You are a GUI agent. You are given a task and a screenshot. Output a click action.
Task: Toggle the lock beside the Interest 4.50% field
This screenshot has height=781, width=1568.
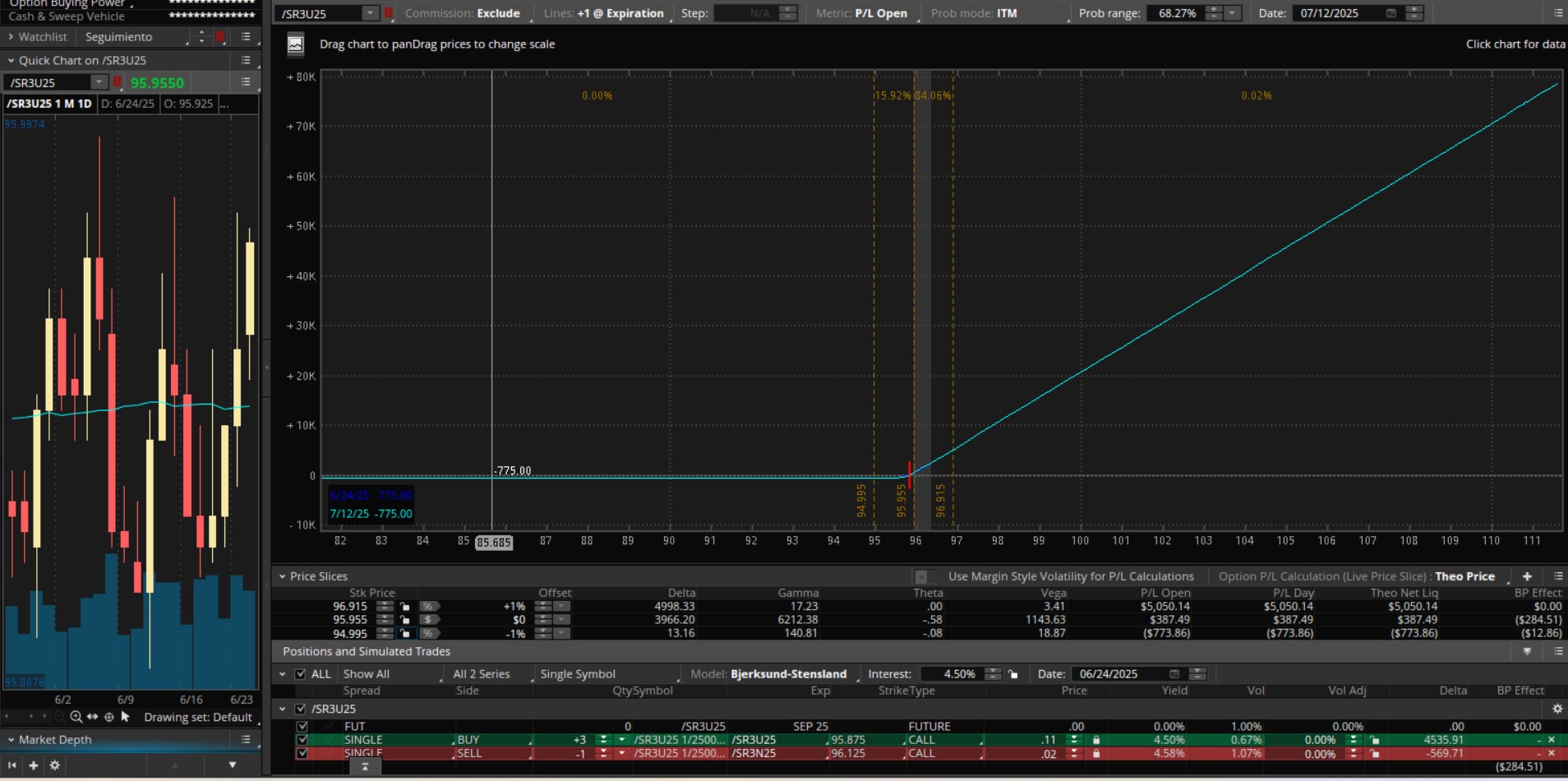pyautogui.click(x=1013, y=674)
